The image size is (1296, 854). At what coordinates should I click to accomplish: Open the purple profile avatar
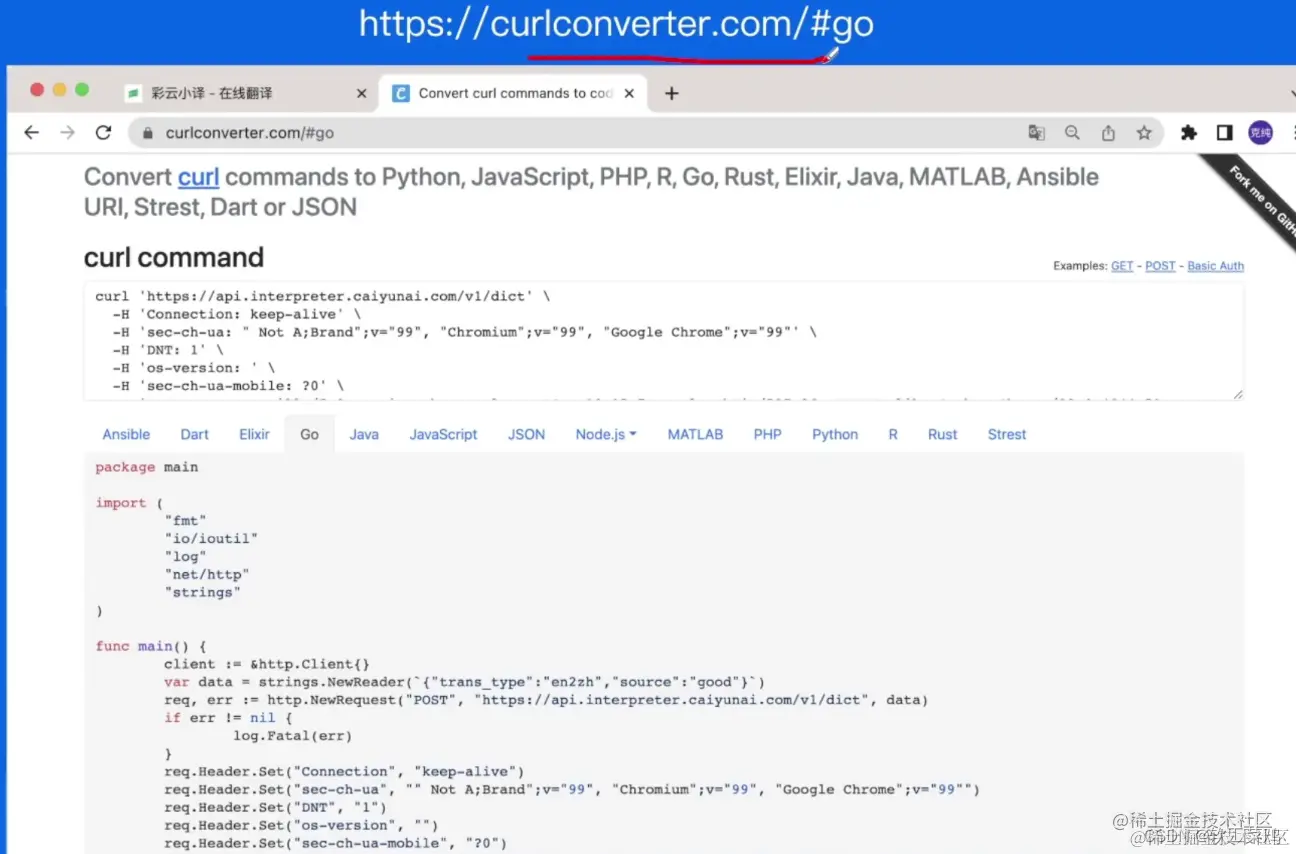pyautogui.click(x=1260, y=133)
